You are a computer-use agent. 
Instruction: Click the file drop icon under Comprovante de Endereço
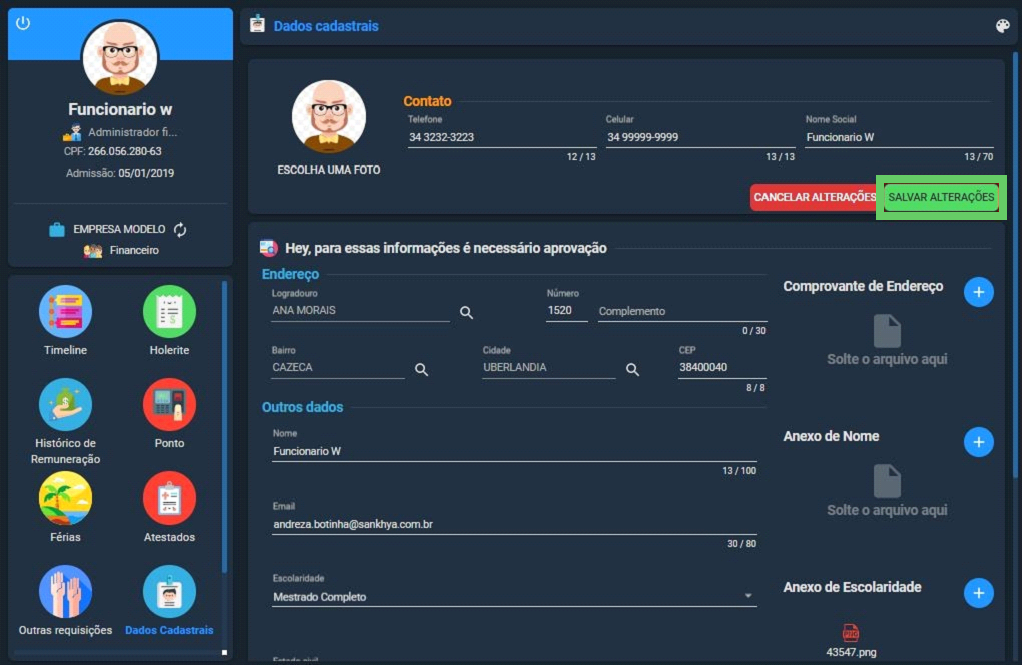[887, 331]
